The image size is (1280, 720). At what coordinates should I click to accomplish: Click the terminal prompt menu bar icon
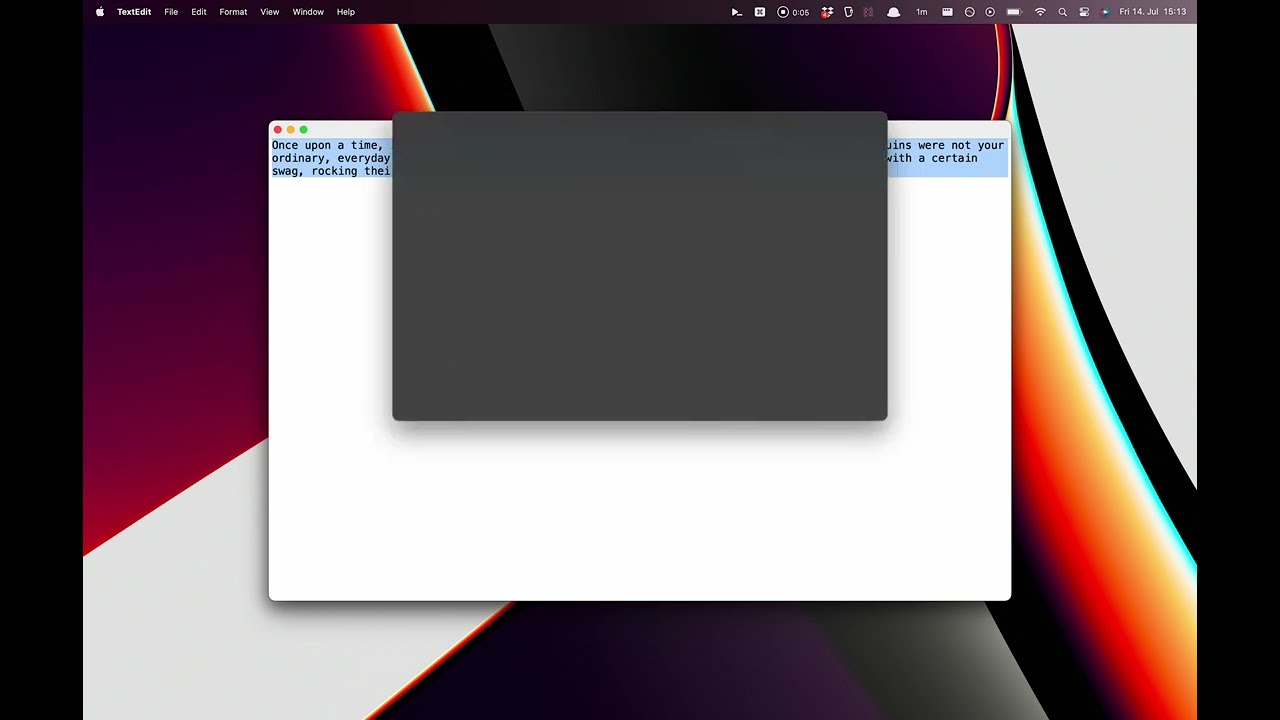[737, 12]
